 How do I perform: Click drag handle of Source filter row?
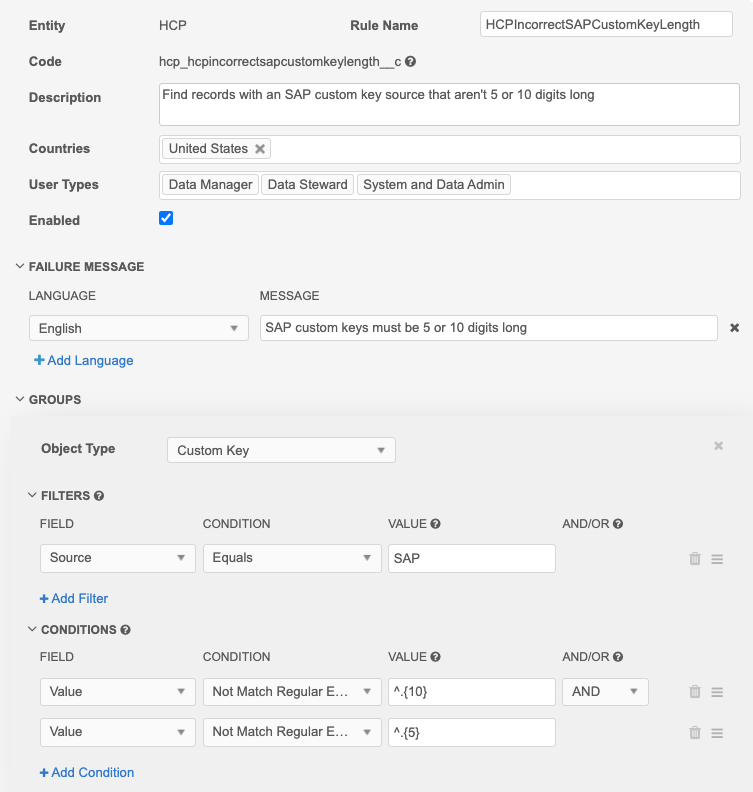[x=717, y=559]
